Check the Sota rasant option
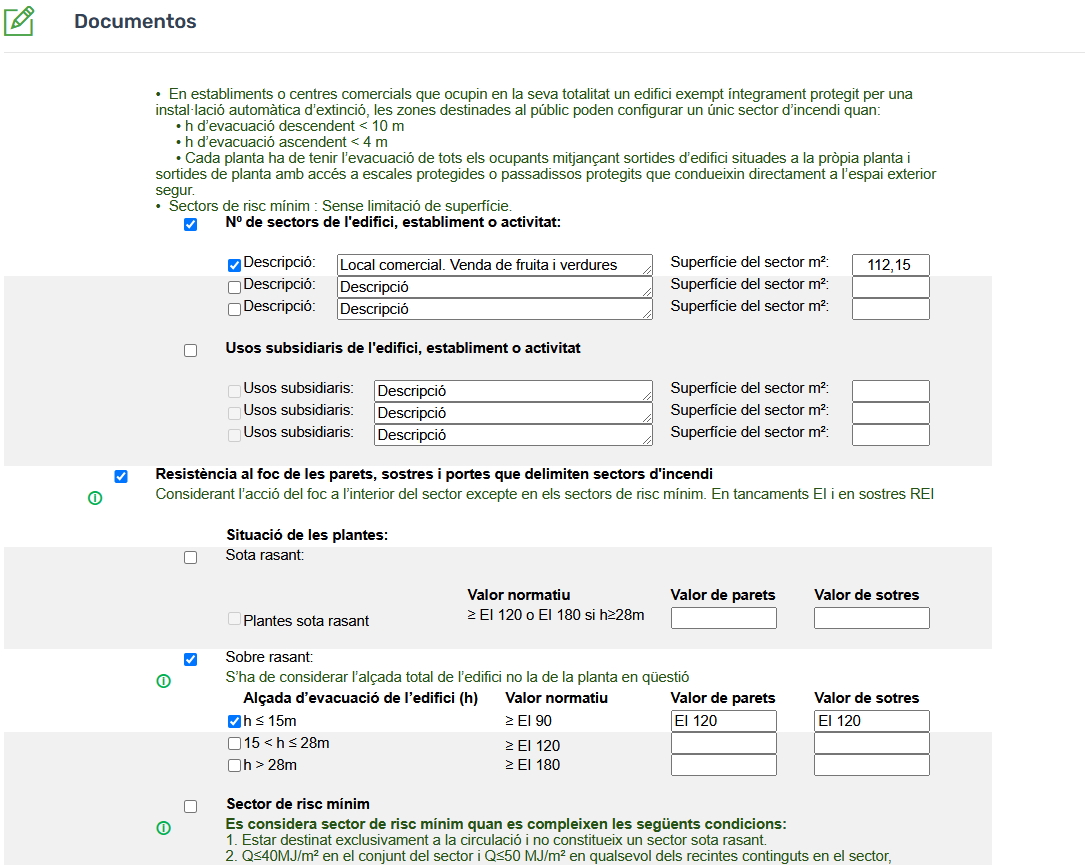 point(191,558)
